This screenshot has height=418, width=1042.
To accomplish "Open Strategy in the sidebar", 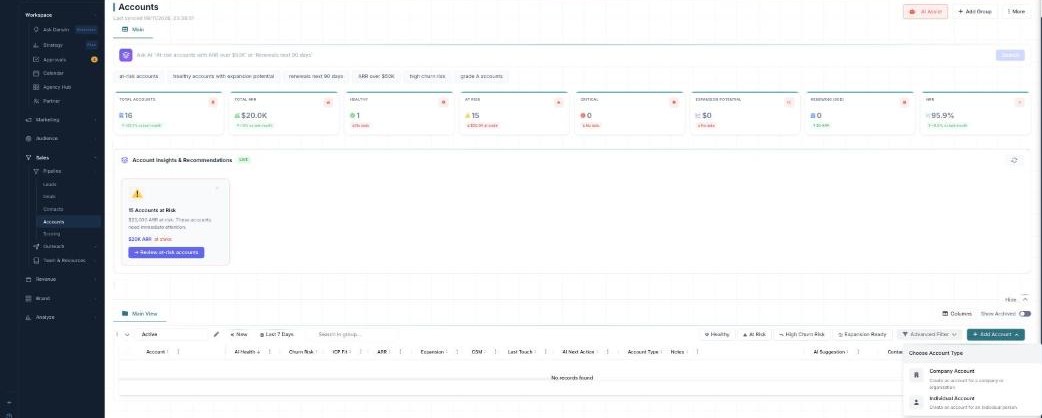I will pyautogui.click(x=63, y=45).
